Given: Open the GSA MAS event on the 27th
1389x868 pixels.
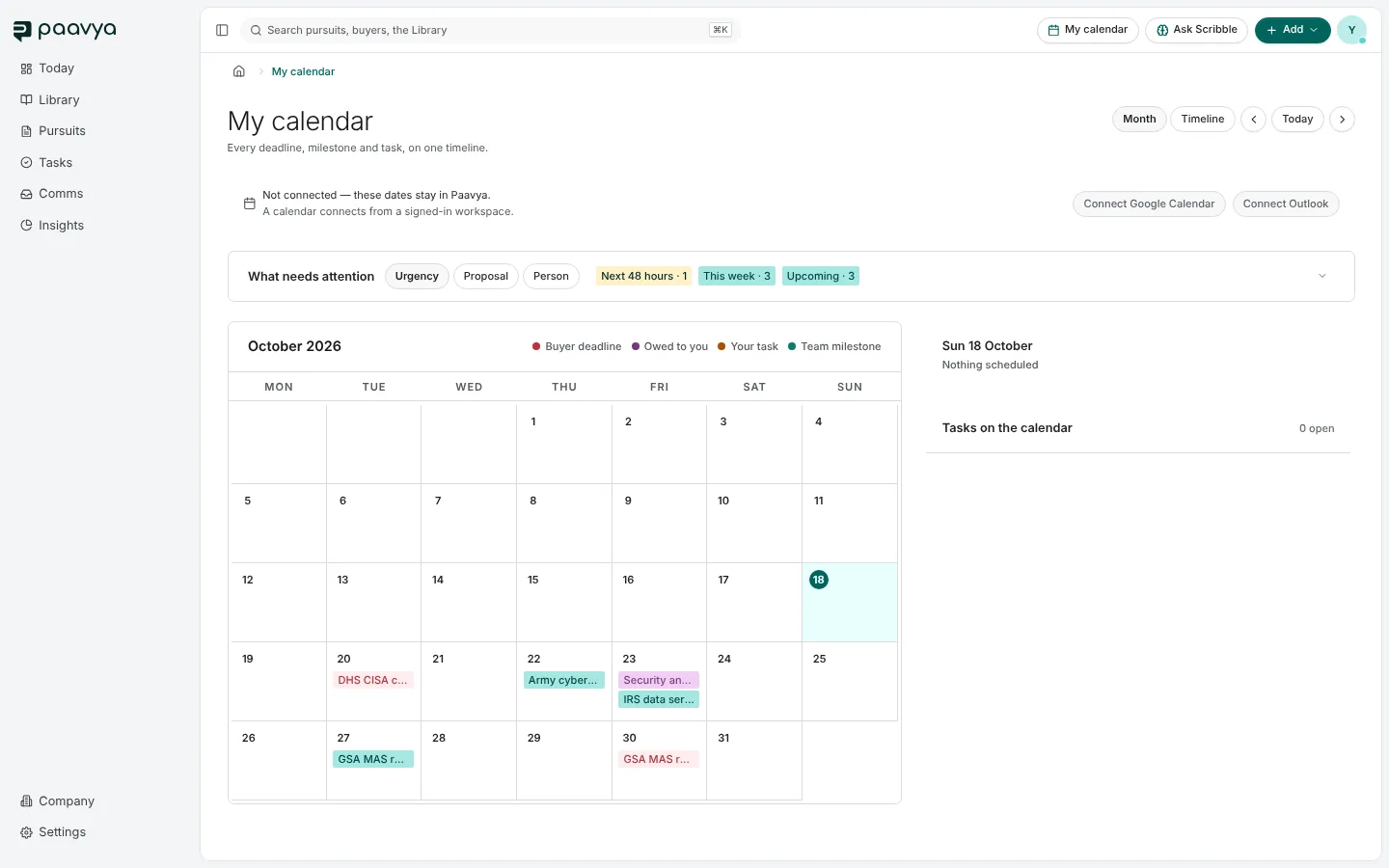Looking at the screenshot, I should (373, 760).
